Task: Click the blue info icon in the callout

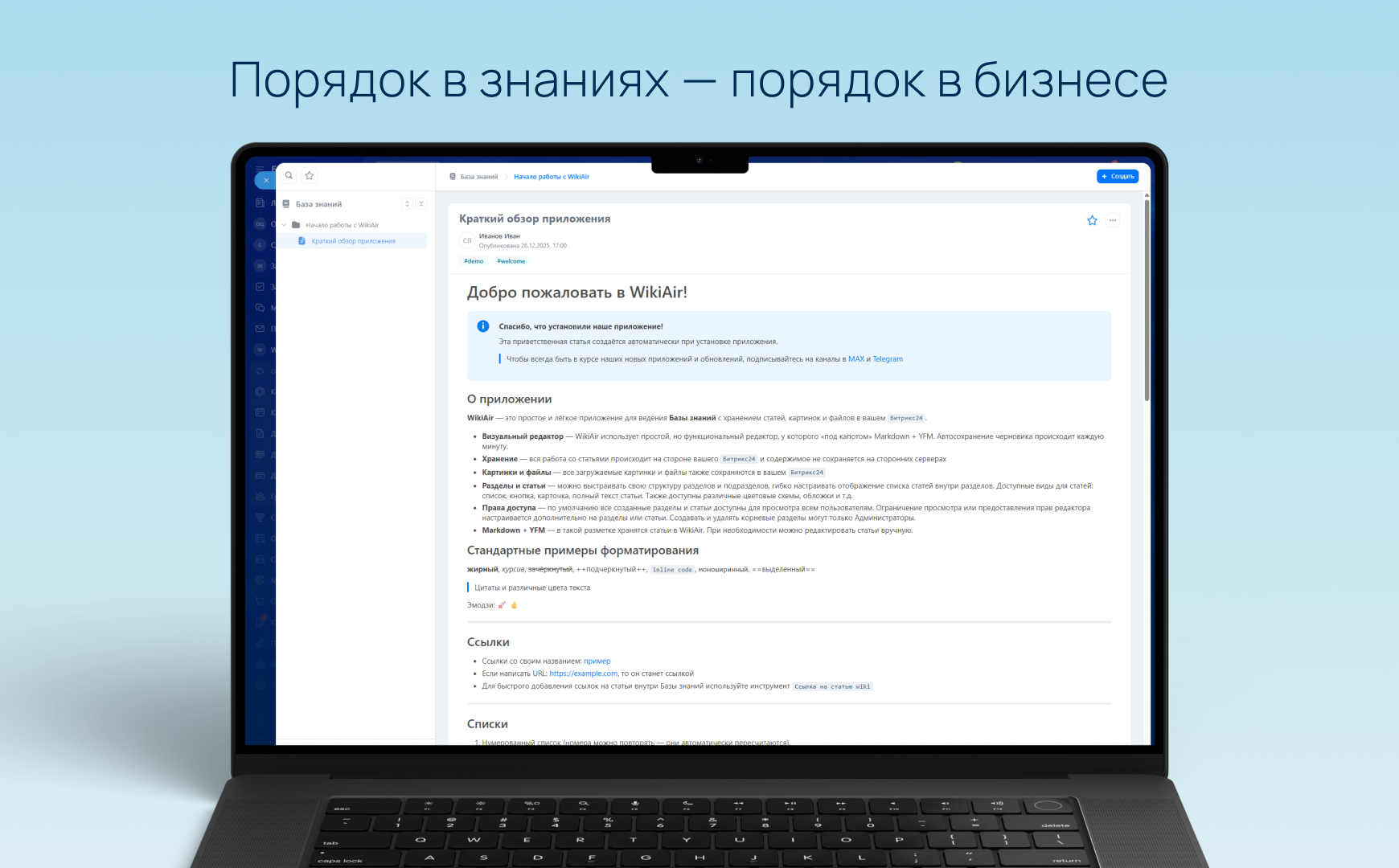Action: (483, 326)
